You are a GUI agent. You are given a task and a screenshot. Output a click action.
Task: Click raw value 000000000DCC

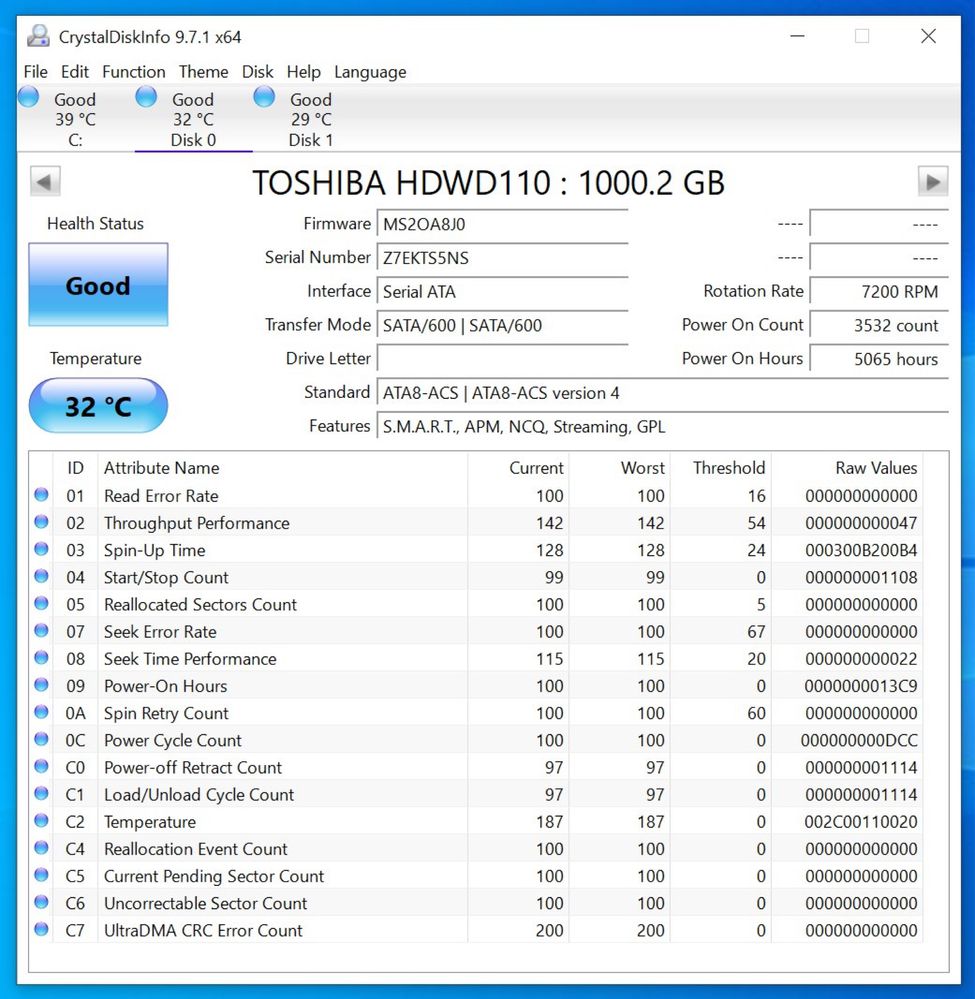[860, 740]
